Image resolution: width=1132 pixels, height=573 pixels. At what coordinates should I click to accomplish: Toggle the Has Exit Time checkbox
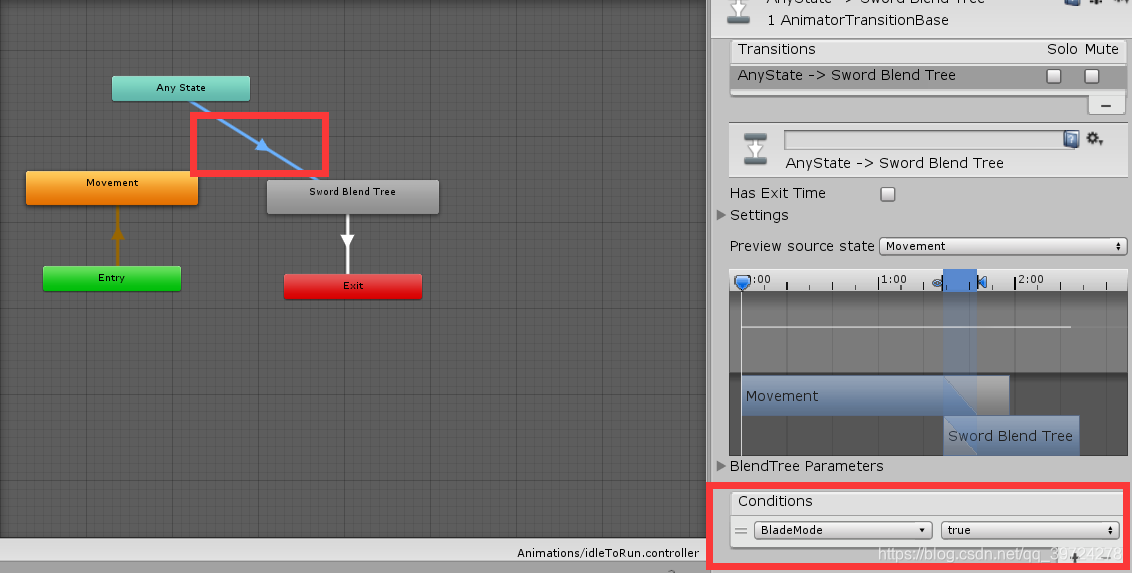[x=888, y=193]
